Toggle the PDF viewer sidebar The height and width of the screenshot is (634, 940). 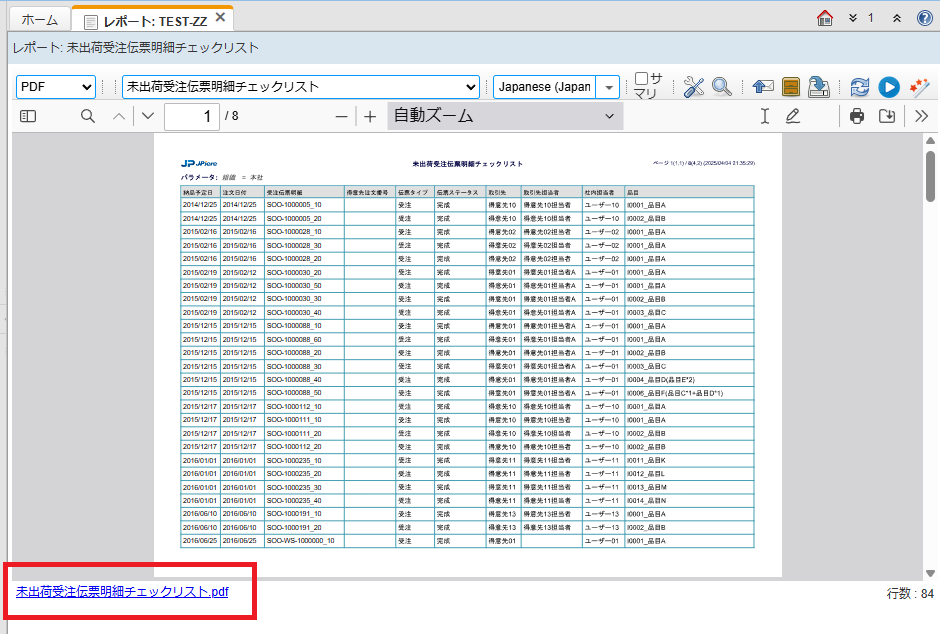[28, 116]
